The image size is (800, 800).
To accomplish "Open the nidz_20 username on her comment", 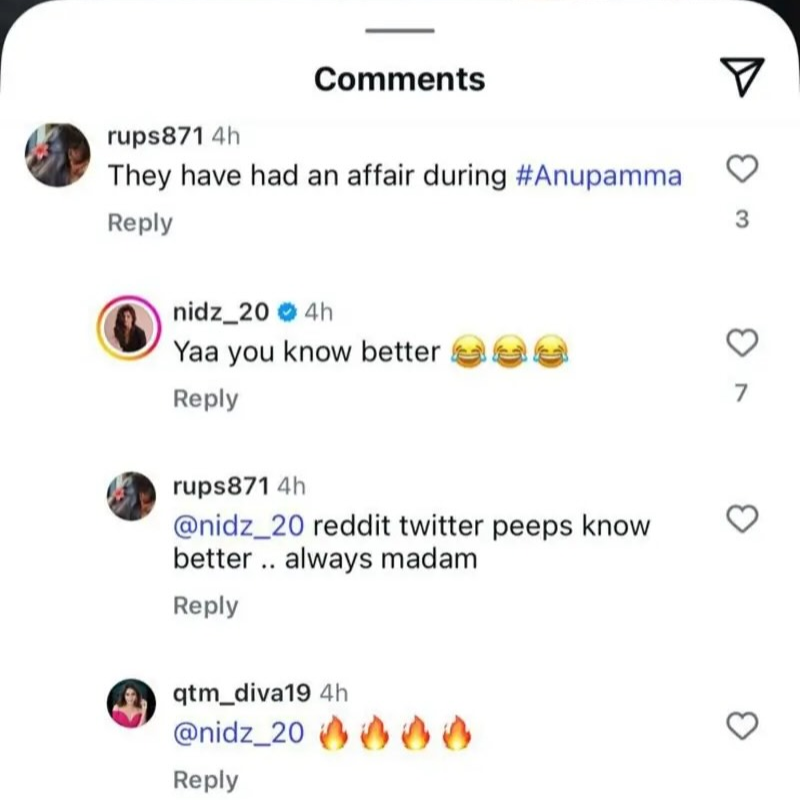I will [x=221, y=312].
